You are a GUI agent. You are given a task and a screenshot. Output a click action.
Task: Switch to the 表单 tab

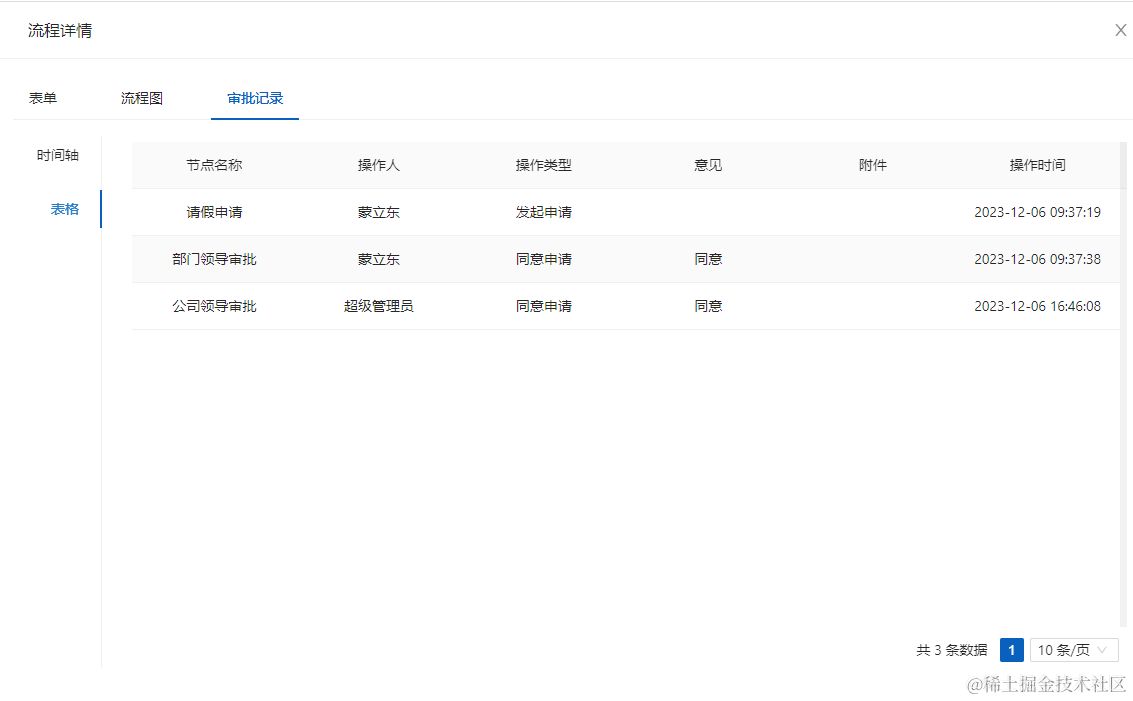click(43, 98)
